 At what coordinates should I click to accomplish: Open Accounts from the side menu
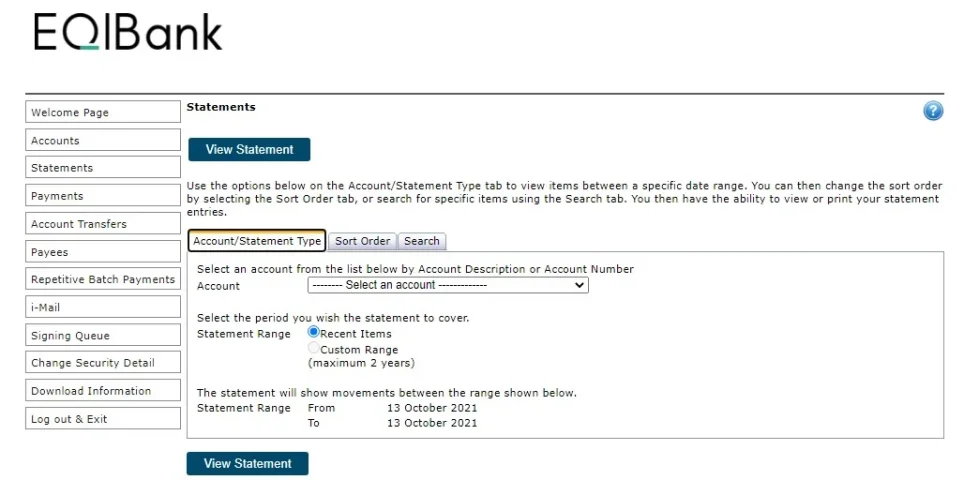coord(103,140)
